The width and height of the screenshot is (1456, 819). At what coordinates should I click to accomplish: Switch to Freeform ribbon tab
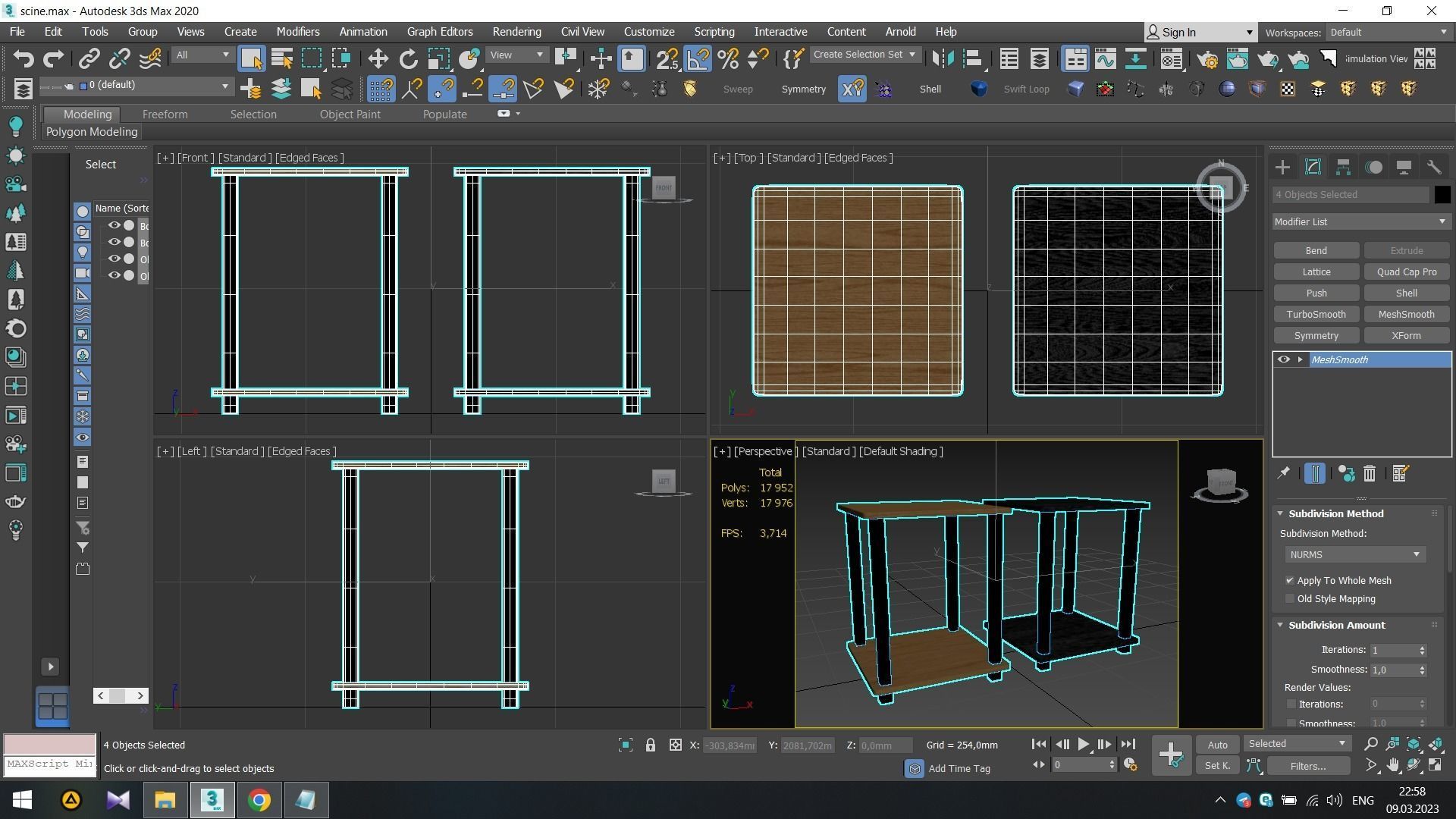[165, 115]
